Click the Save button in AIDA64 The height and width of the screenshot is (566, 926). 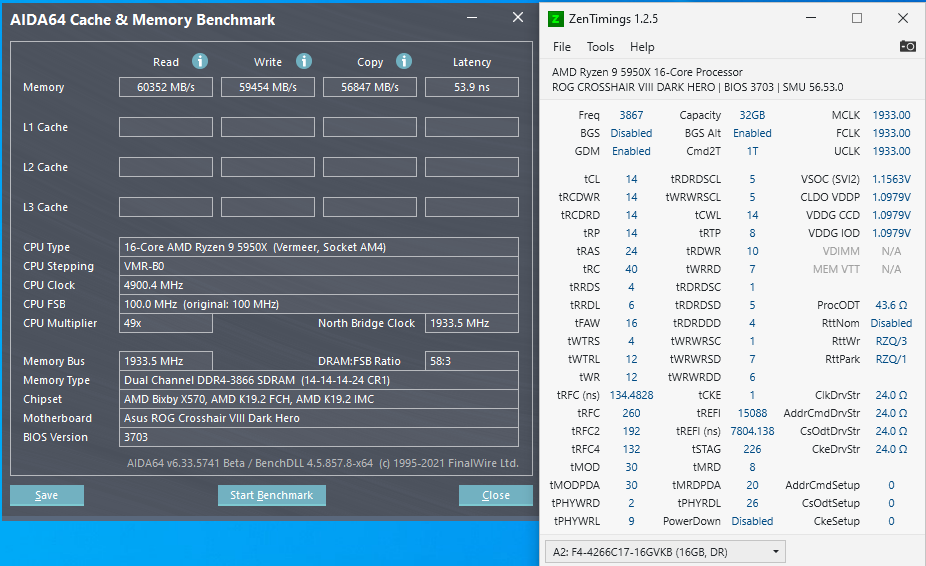(46, 495)
